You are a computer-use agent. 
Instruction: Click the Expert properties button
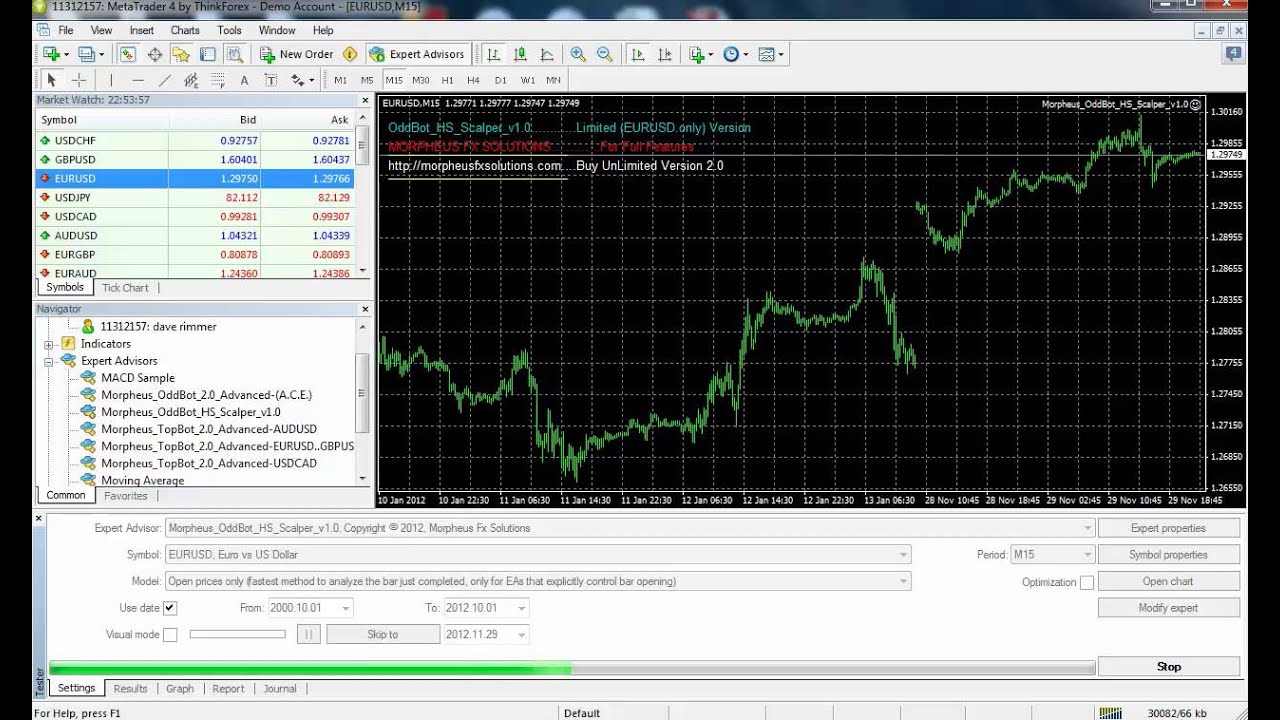[x=1169, y=528]
